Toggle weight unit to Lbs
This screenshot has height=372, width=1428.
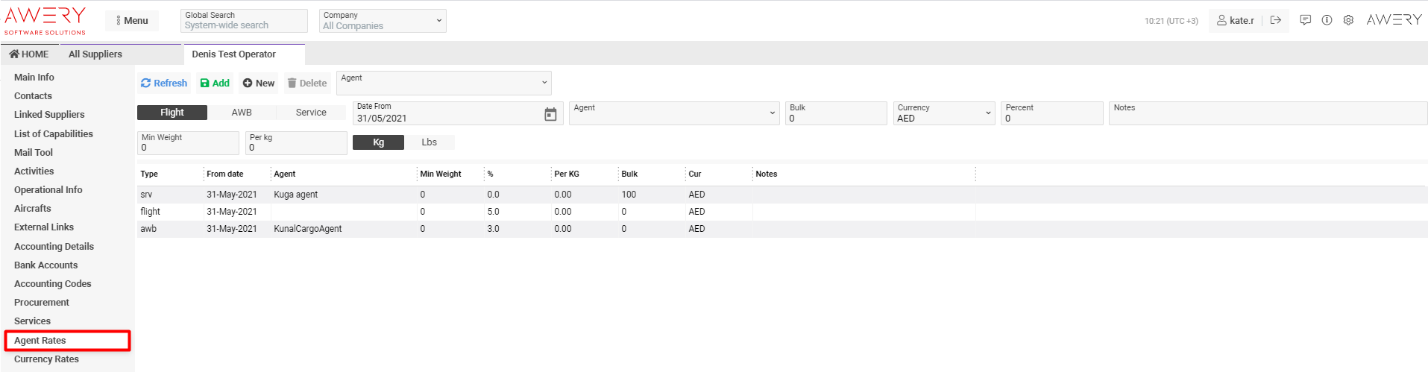click(x=429, y=142)
